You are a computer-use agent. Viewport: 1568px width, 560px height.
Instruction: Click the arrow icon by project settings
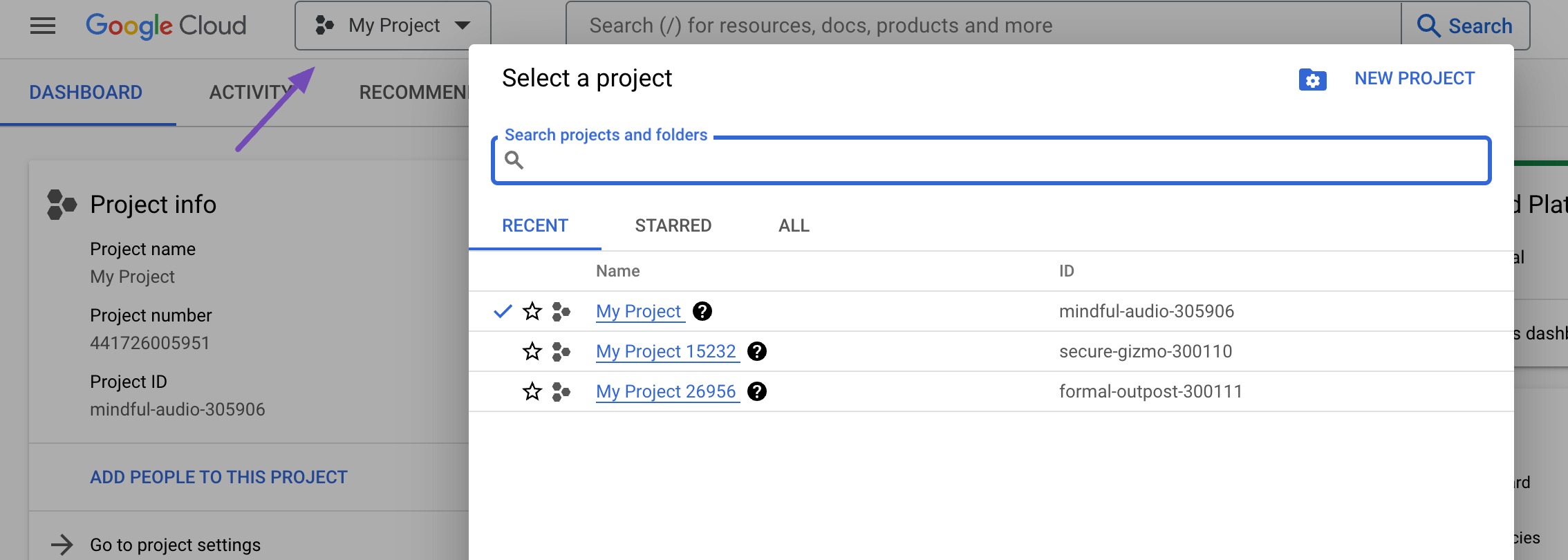(x=62, y=545)
